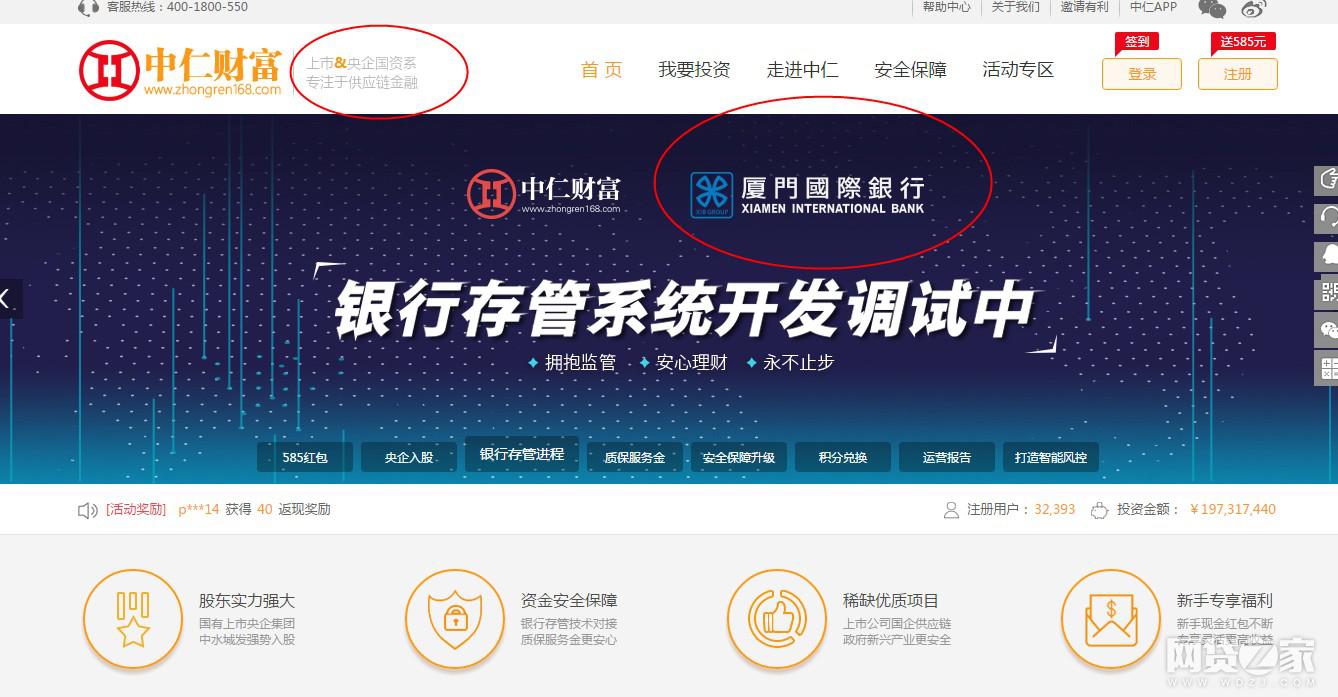
Task: Open the WeChat icon in the top bar
Action: (1212, 8)
